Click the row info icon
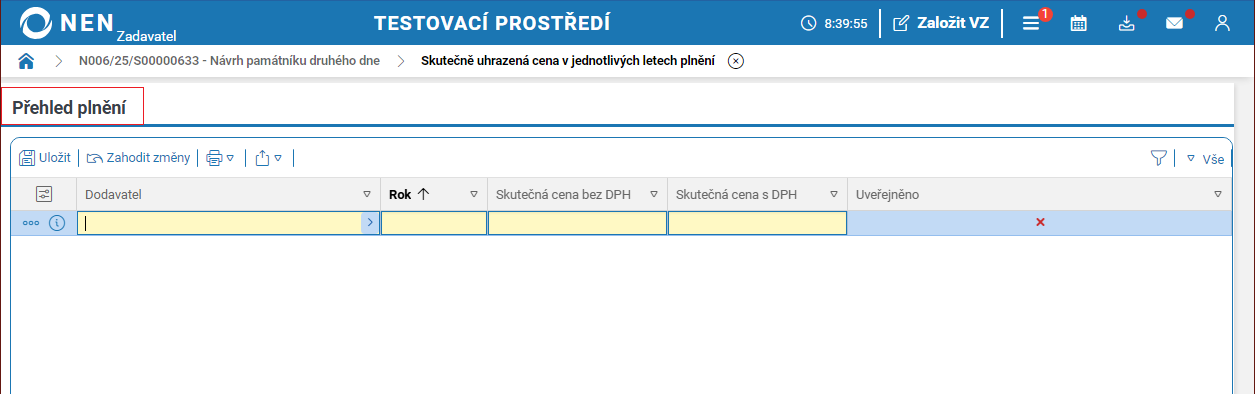The image size is (1255, 394). coord(57,223)
